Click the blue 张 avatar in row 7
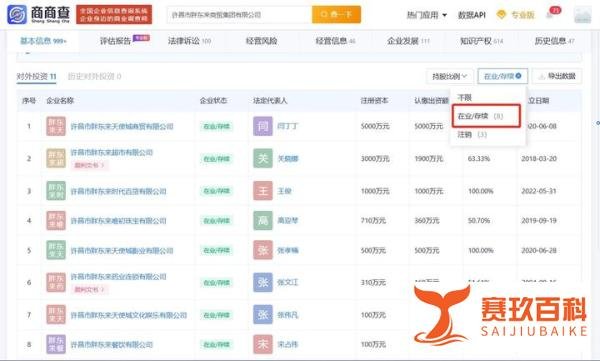 coord(263,315)
